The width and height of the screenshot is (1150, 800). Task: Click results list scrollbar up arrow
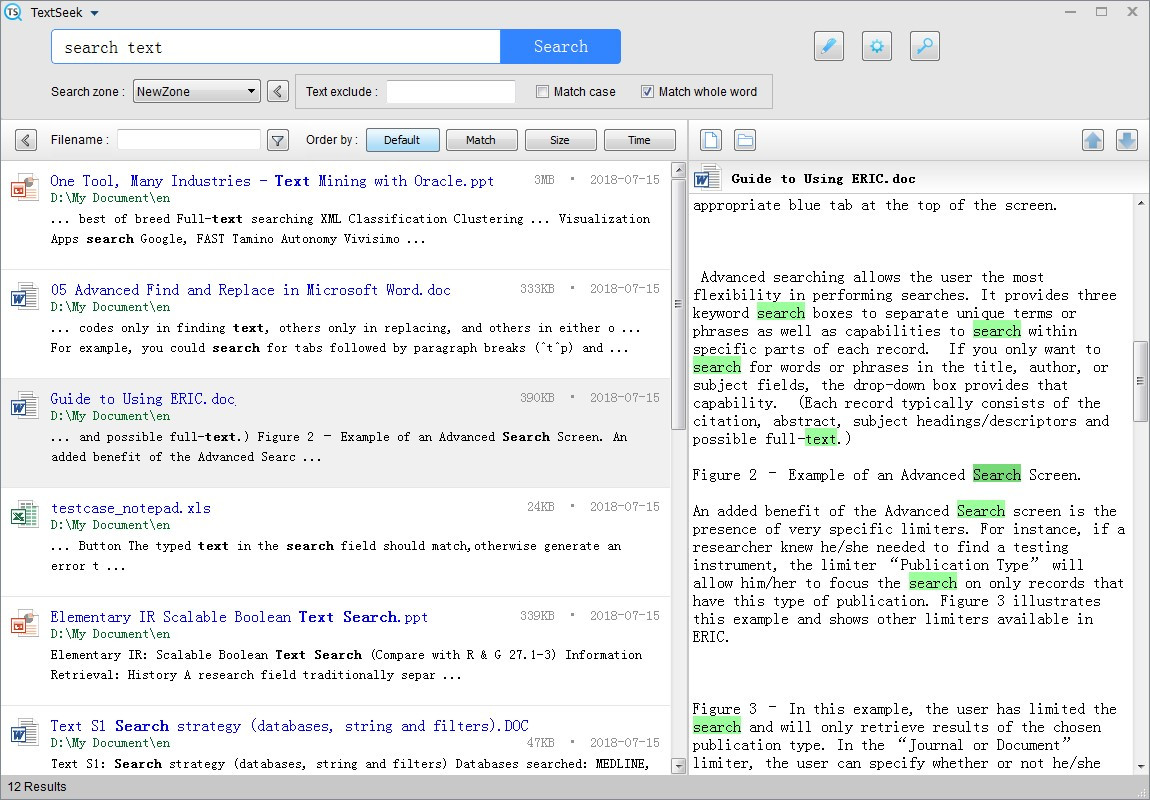click(x=678, y=170)
